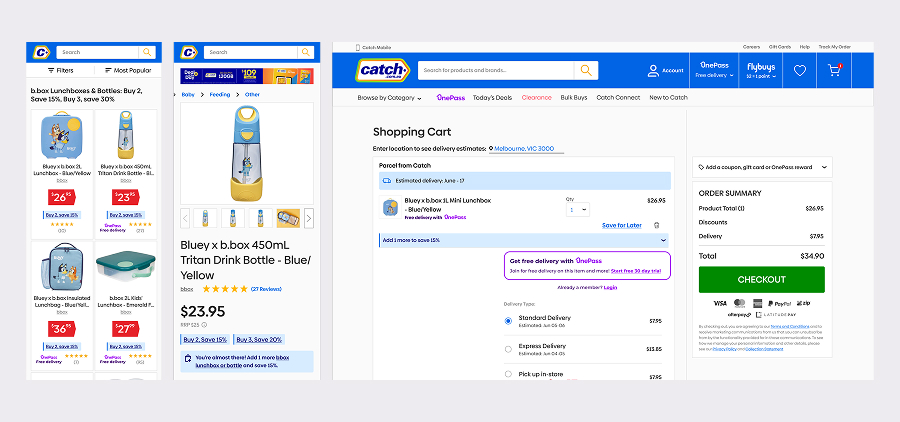Click the catch.com.au logo in the cart page

coord(382,70)
